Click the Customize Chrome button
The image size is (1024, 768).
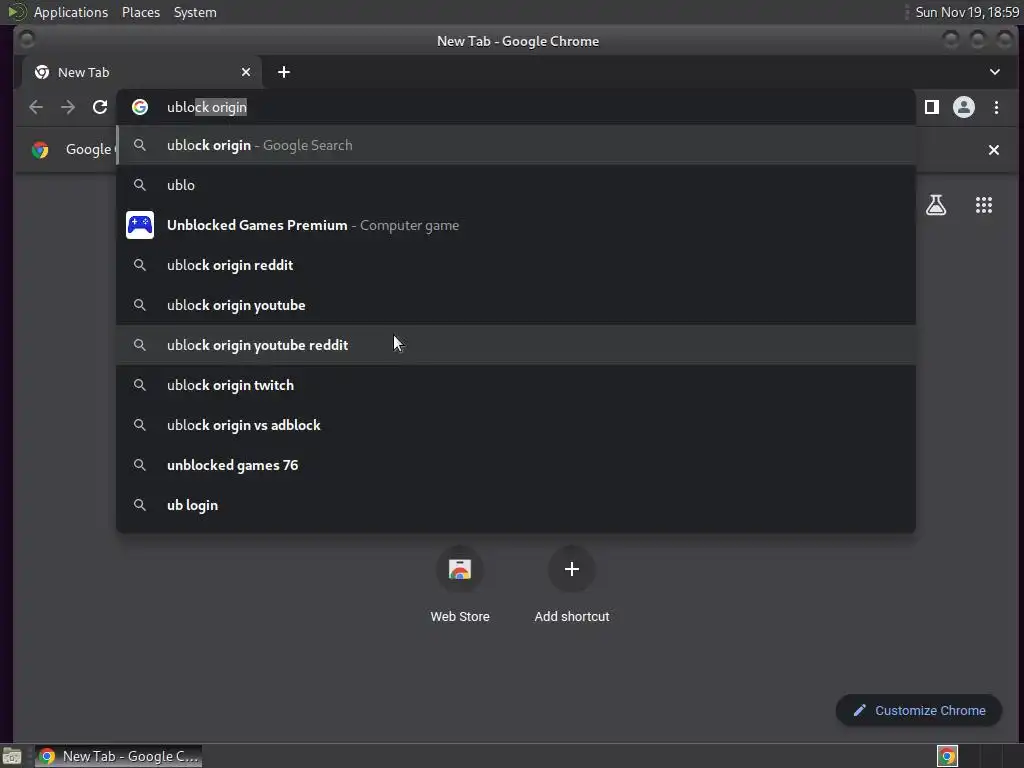tap(919, 711)
